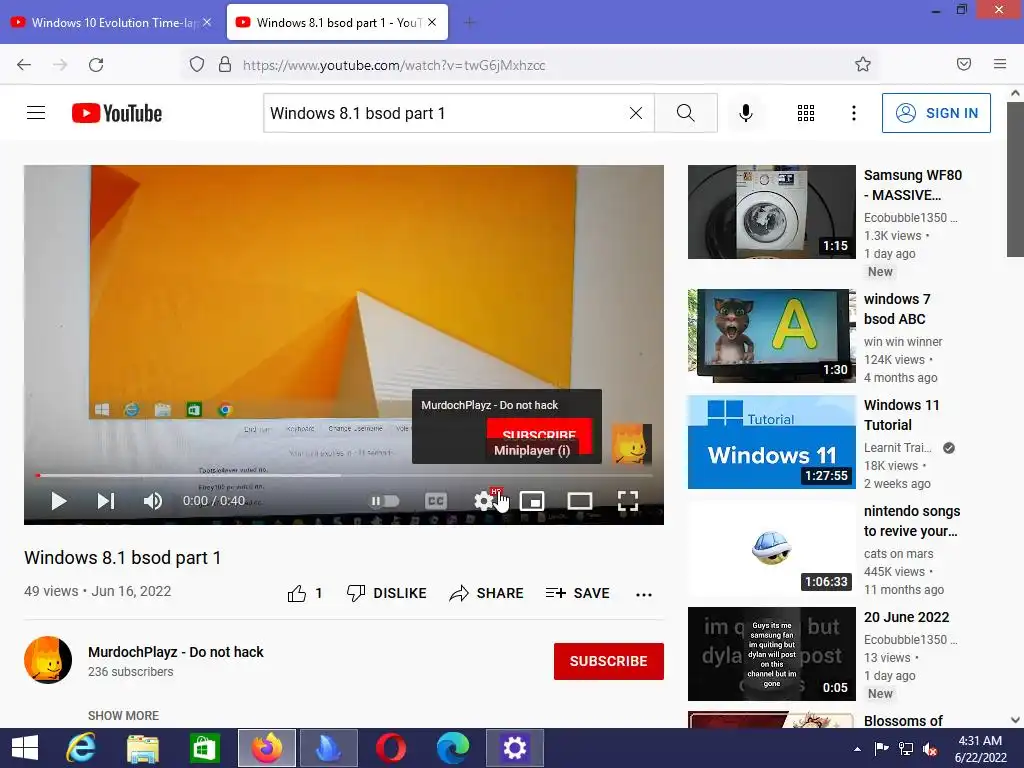The image size is (1024, 768).
Task: SAVE the video to a playlist
Action: (x=577, y=593)
